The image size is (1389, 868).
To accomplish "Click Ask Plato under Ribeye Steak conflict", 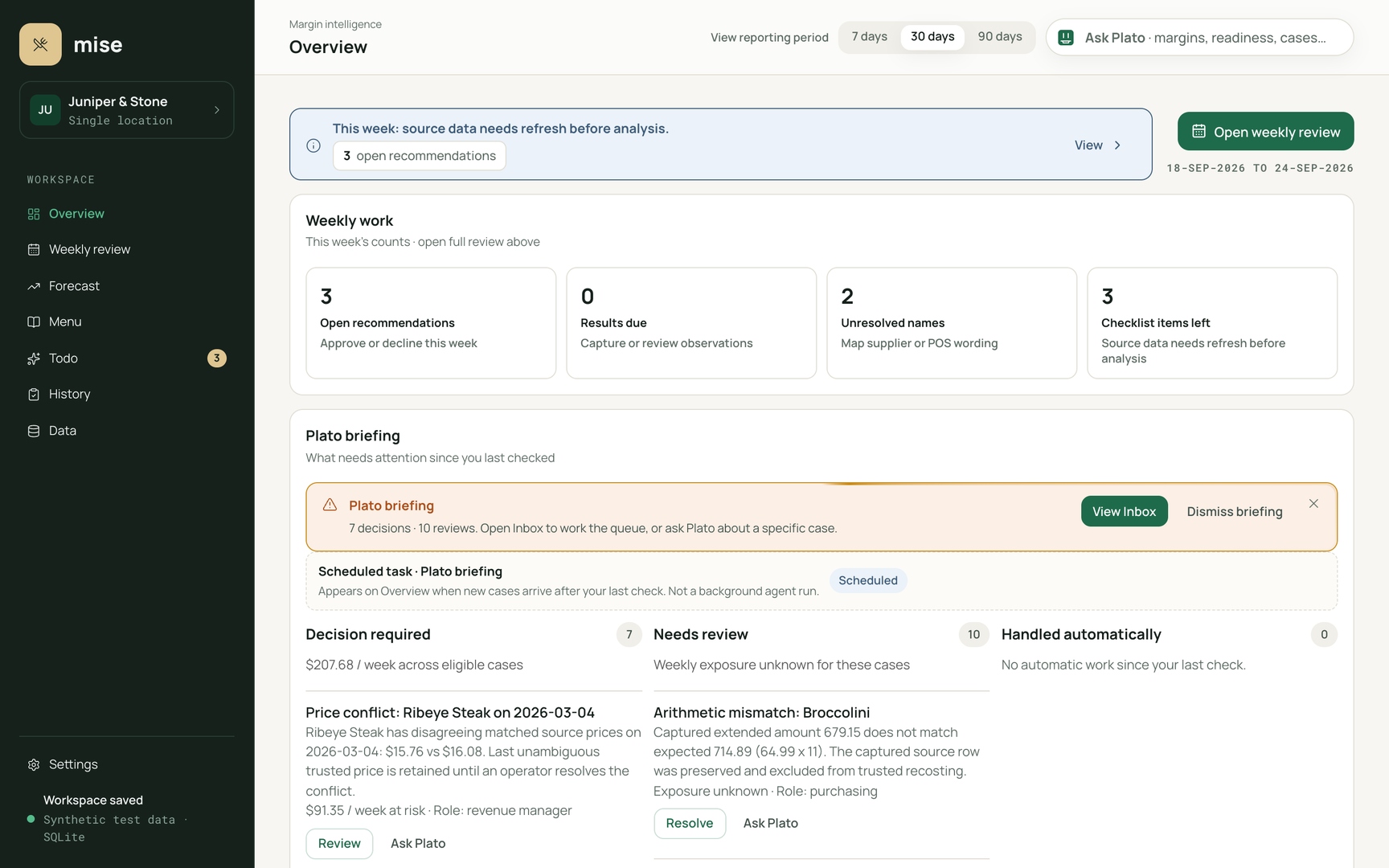I will pos(418,844).
